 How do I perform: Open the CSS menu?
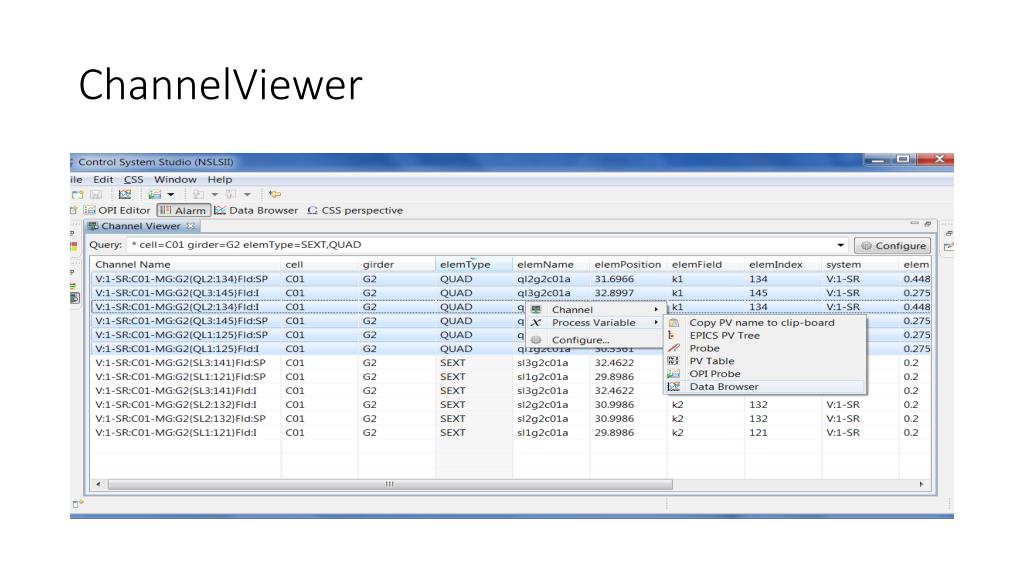point(133,180)
